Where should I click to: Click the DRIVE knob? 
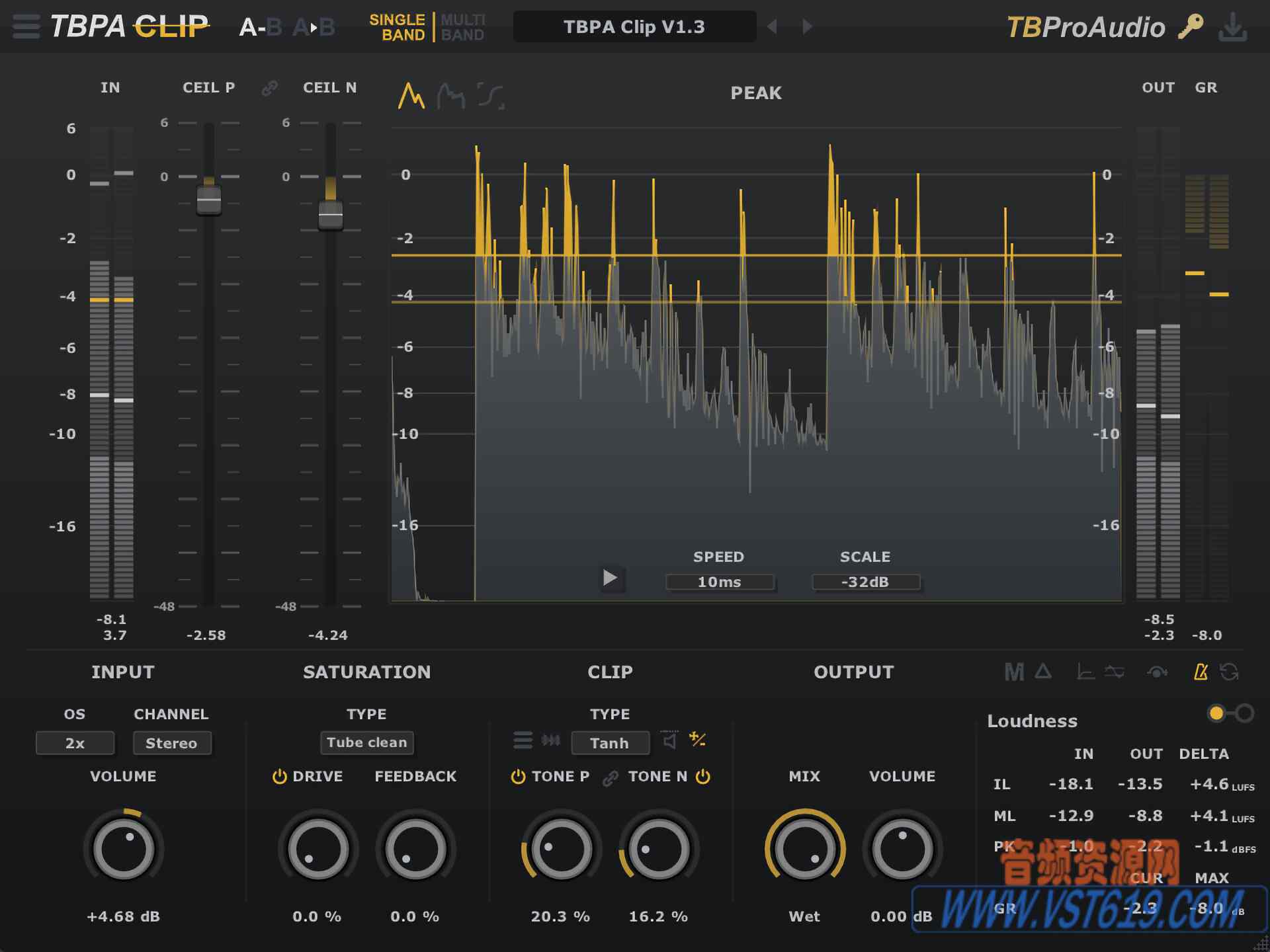[318, 849]
